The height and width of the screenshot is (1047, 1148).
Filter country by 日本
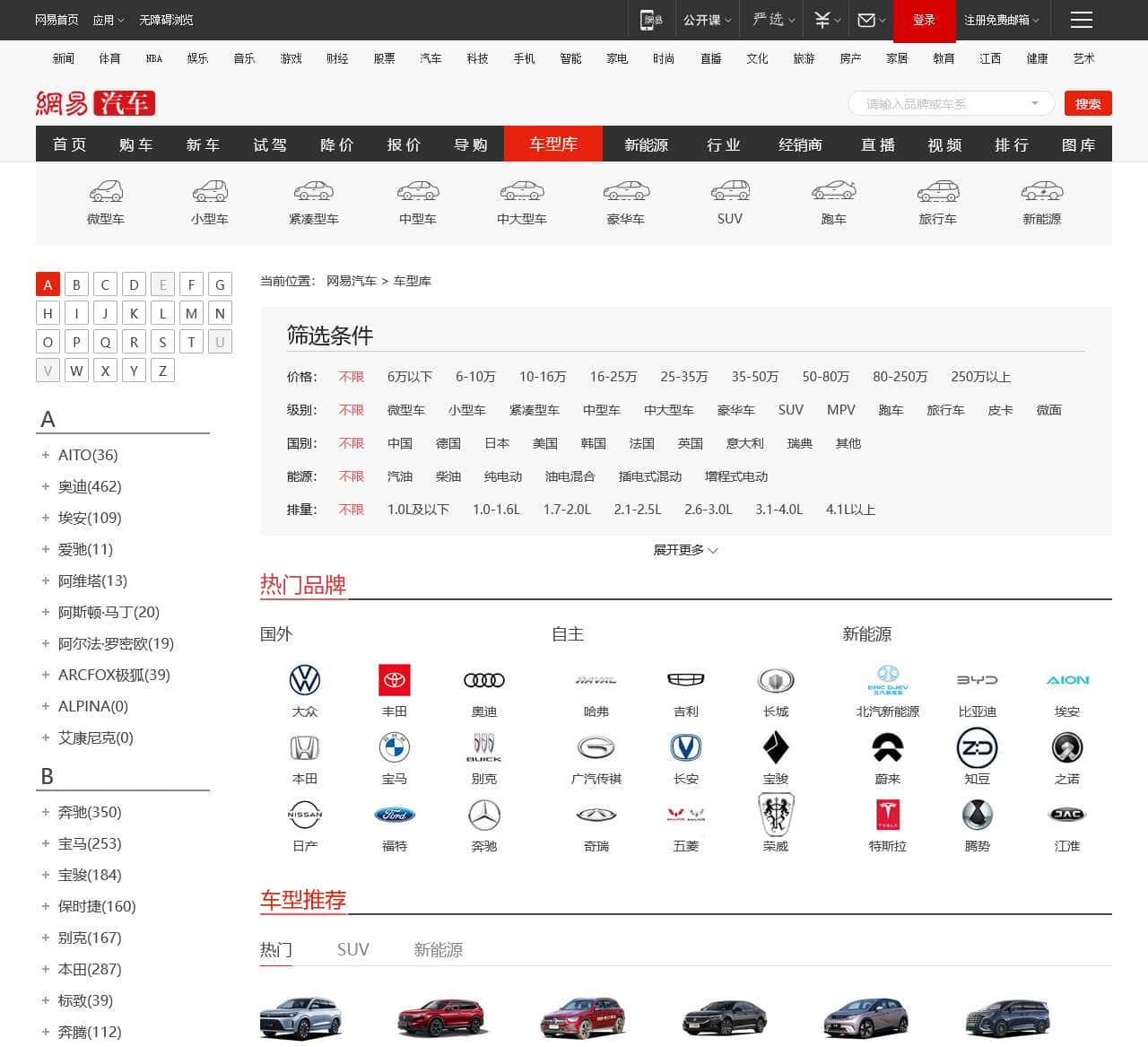(497, 443)
